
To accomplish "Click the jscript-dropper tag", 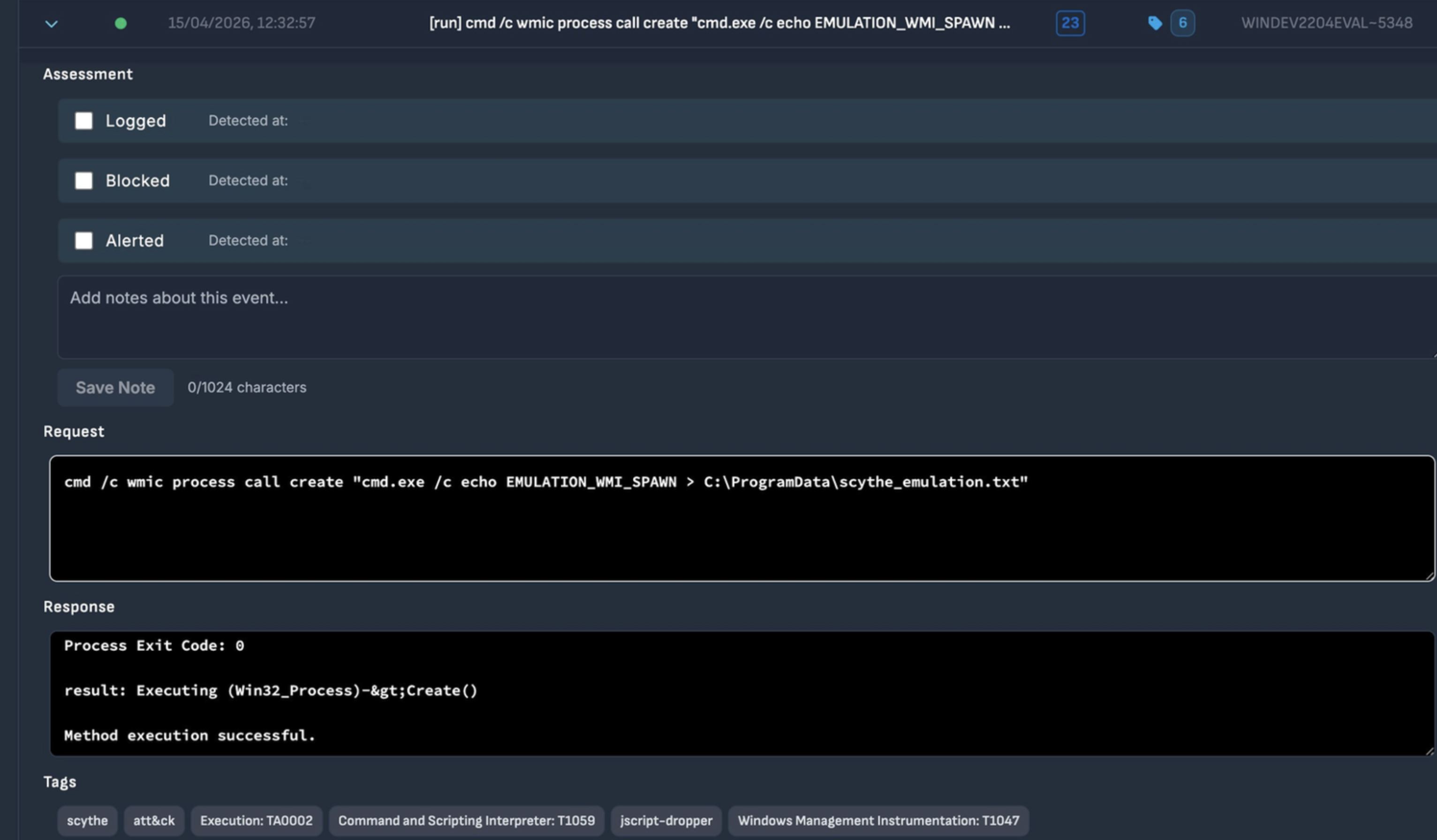I will pyautogui.click(x=666, y=821).
